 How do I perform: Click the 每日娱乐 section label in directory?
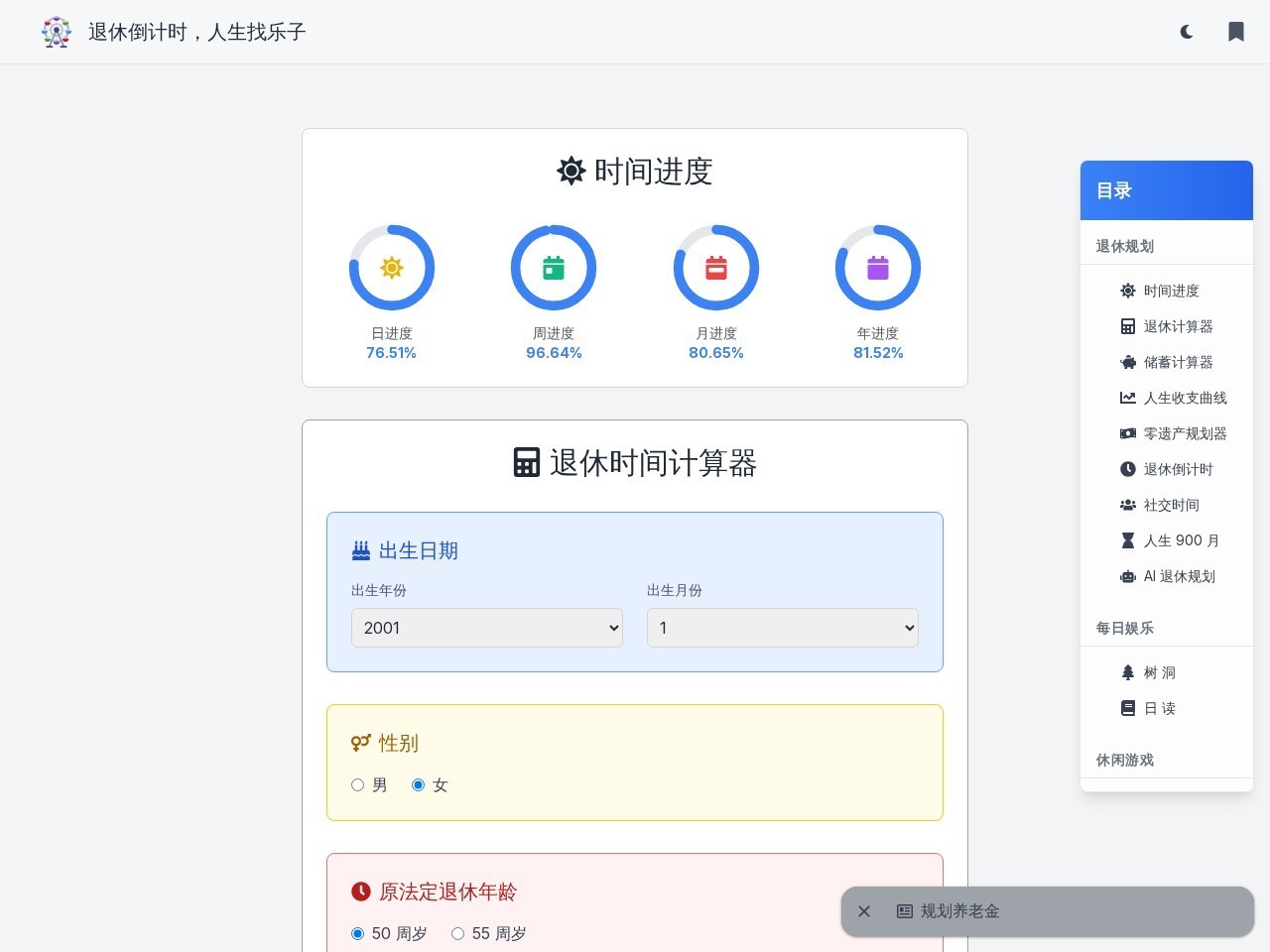point(1125,628)
